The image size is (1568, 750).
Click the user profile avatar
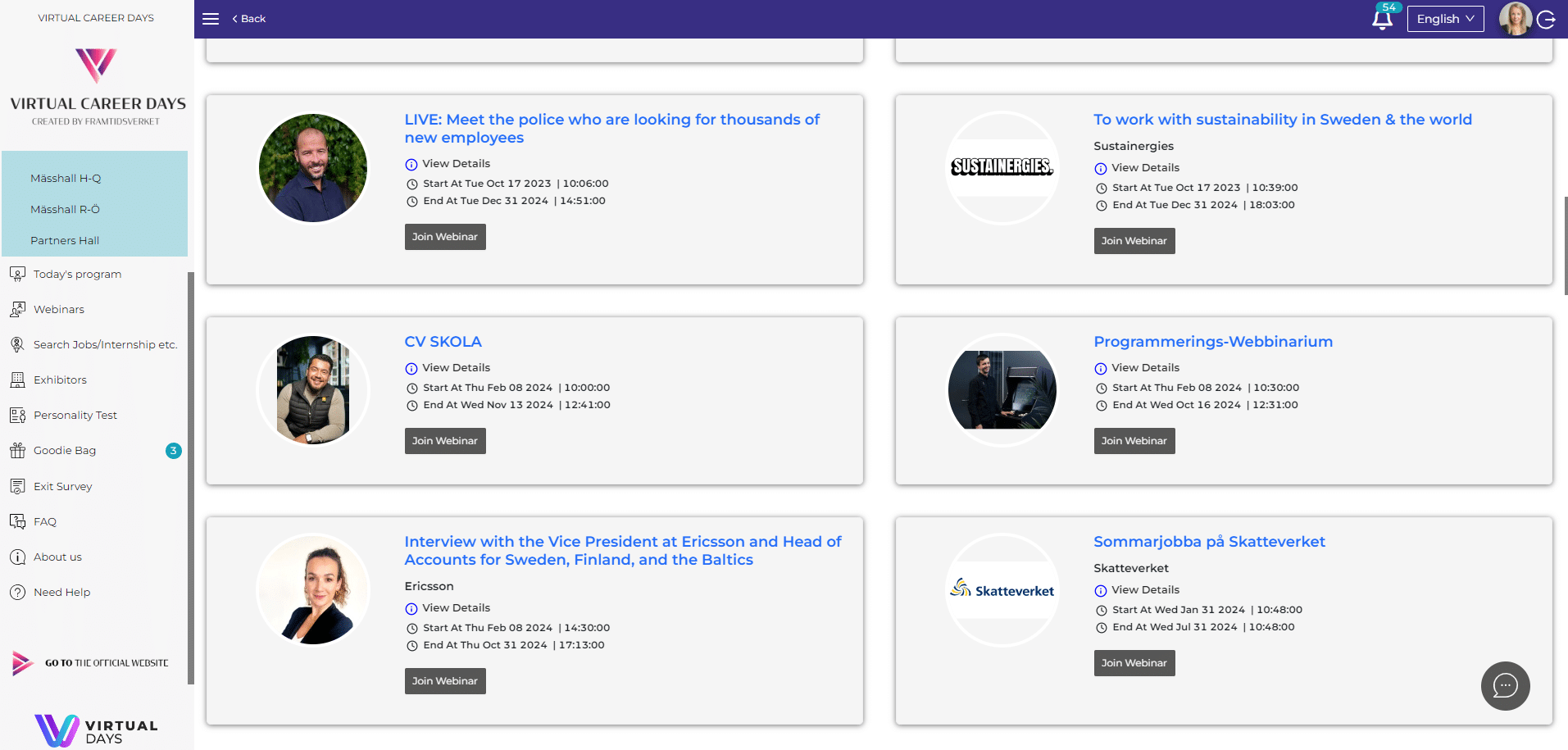pyautogui.click(x=1515, y=19)
